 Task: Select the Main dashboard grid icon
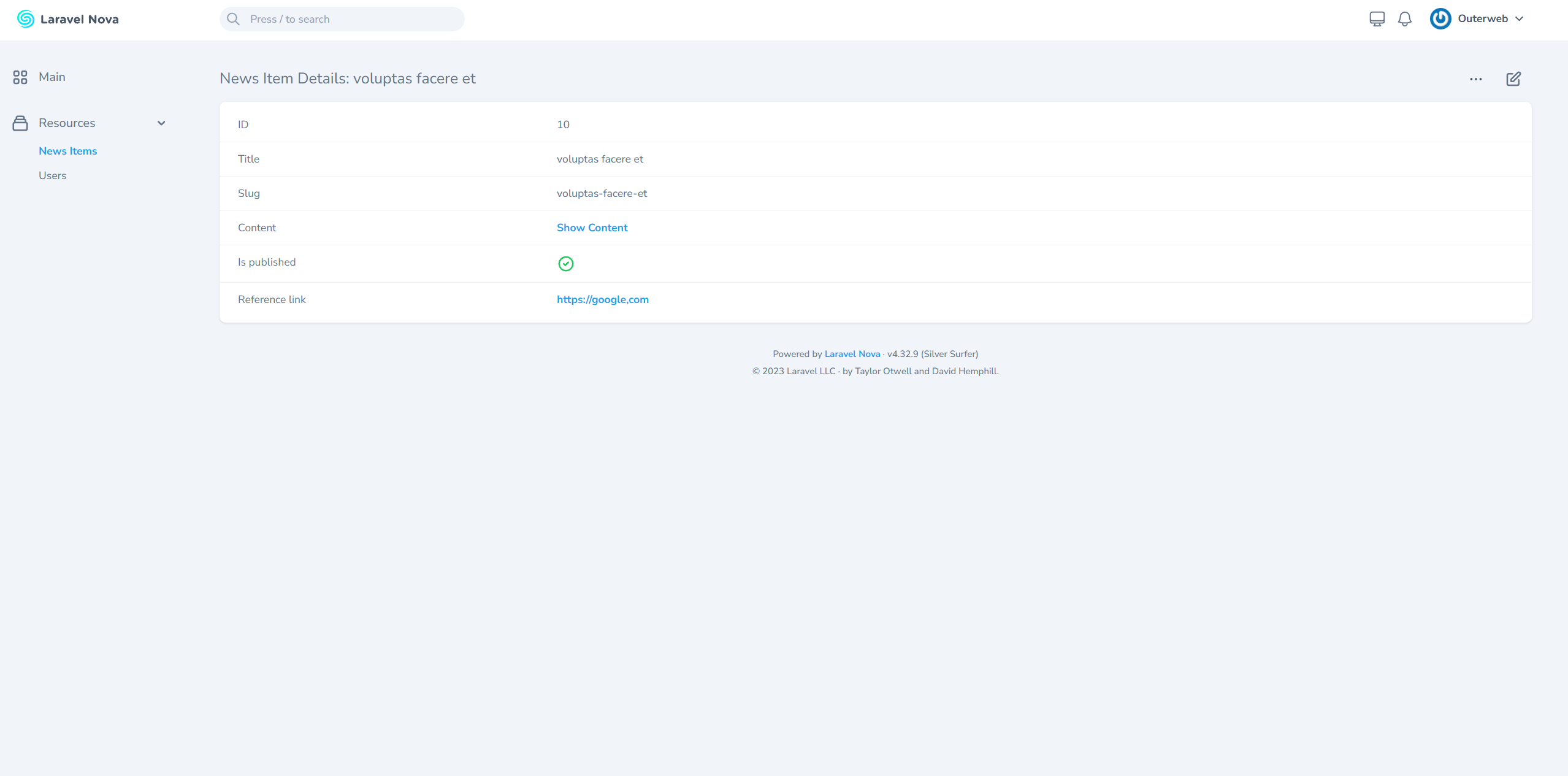pos(20,77)
